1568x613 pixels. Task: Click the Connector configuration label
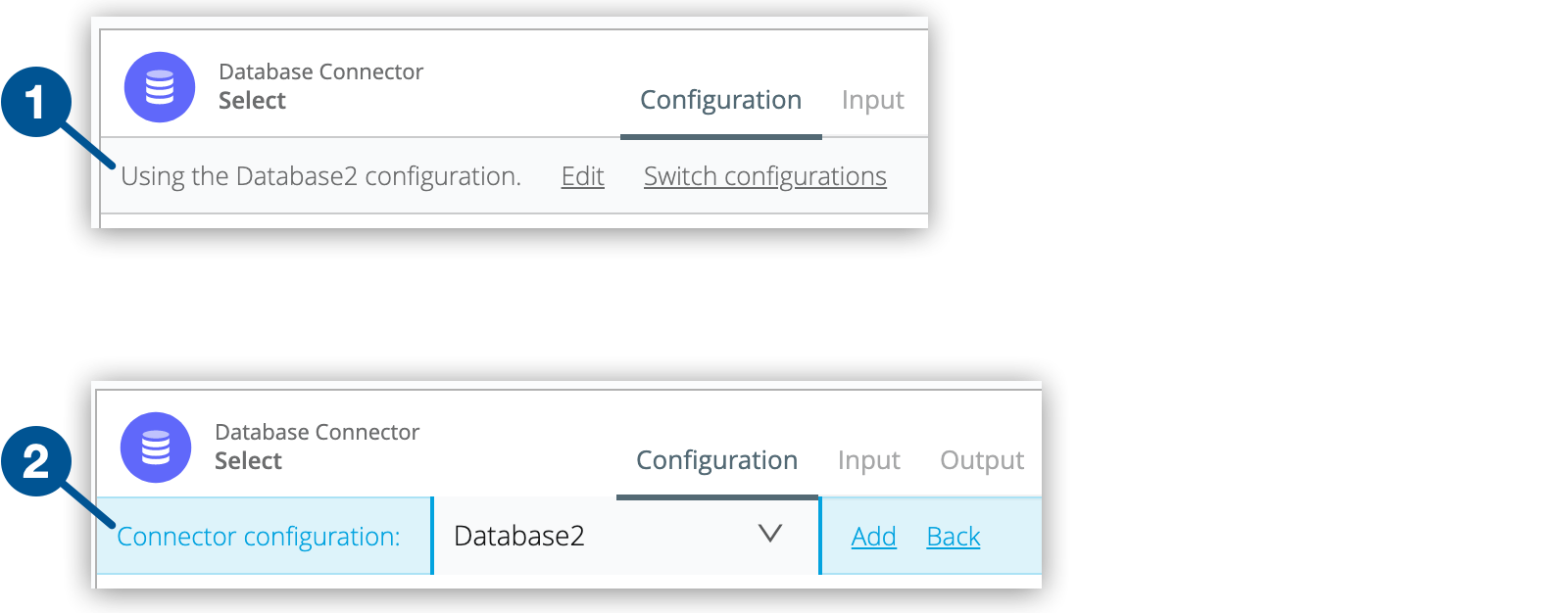(259, 536)
